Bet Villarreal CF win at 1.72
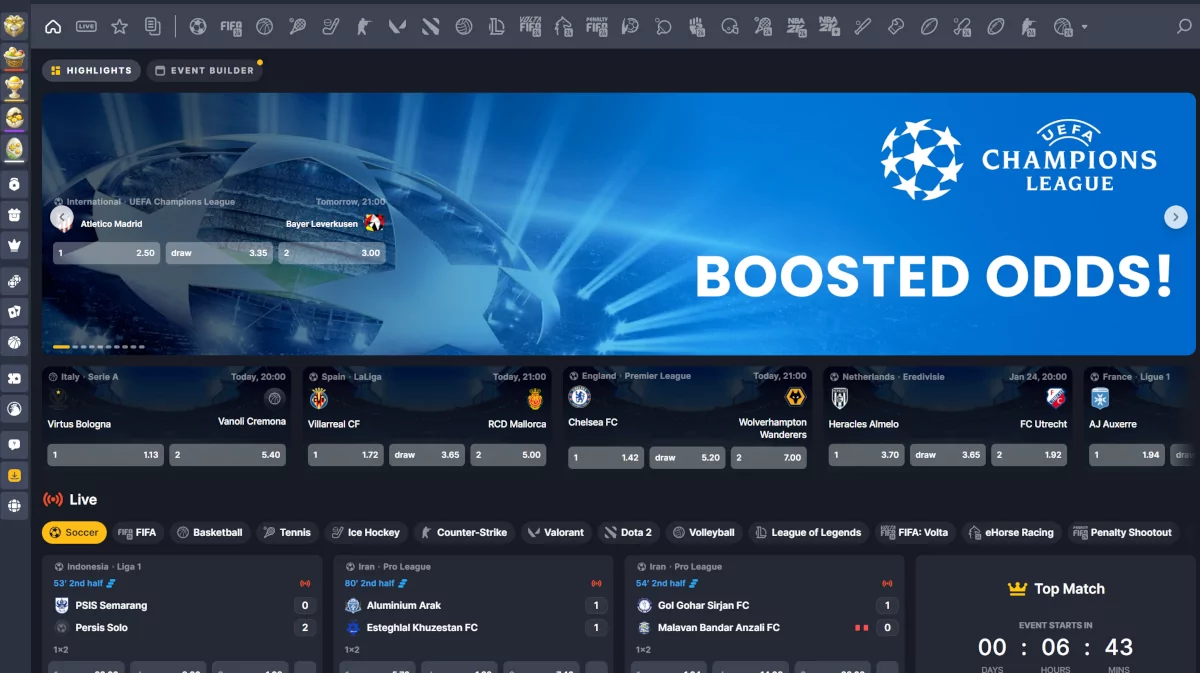1200x673 pixels. [346, 455]
